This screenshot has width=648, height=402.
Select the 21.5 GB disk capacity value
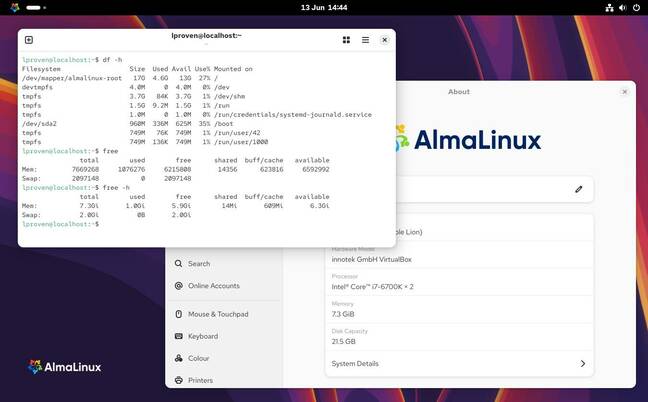(x=343, y=342)
